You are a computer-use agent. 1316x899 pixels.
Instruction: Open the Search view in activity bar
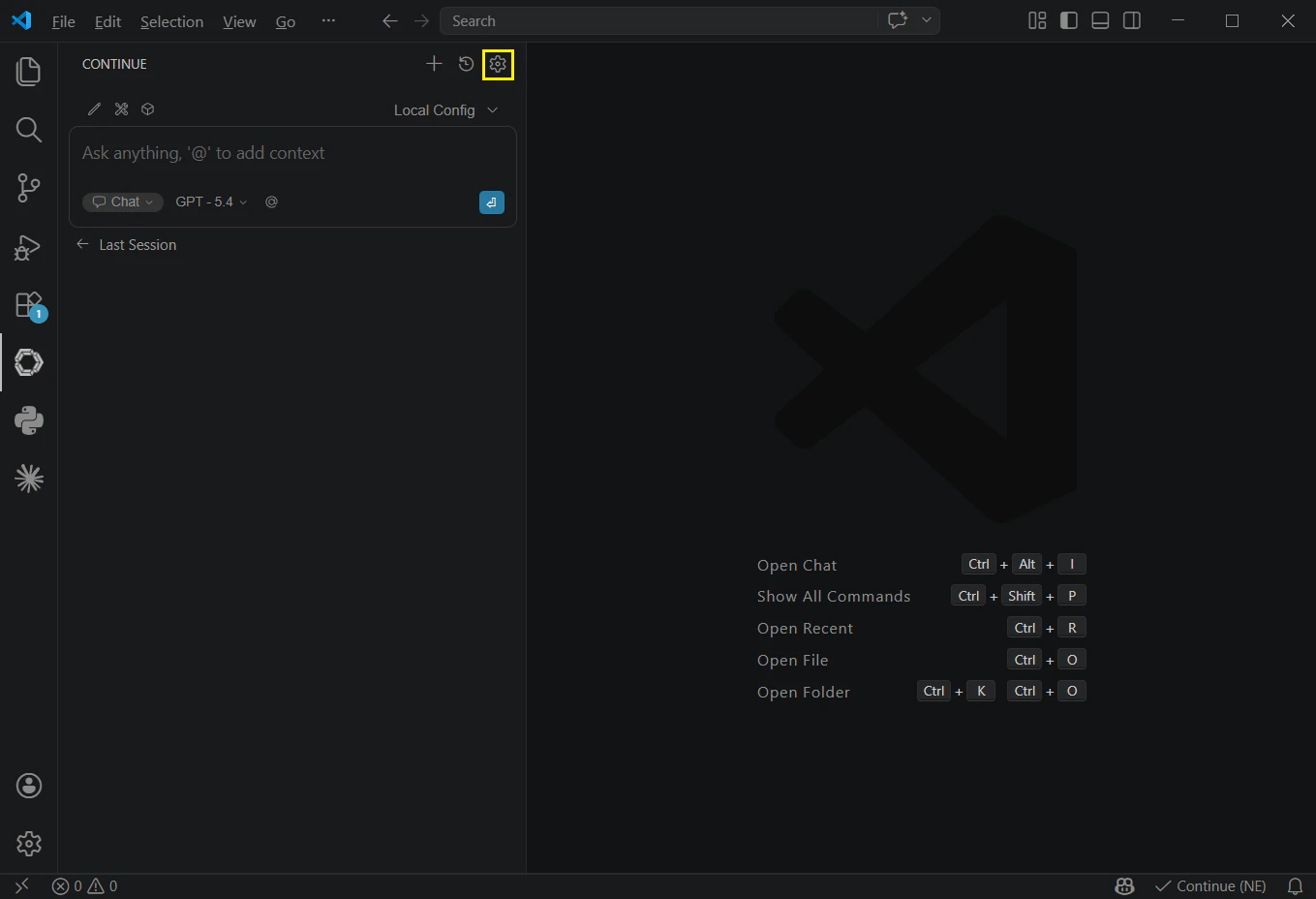point(29,130)
